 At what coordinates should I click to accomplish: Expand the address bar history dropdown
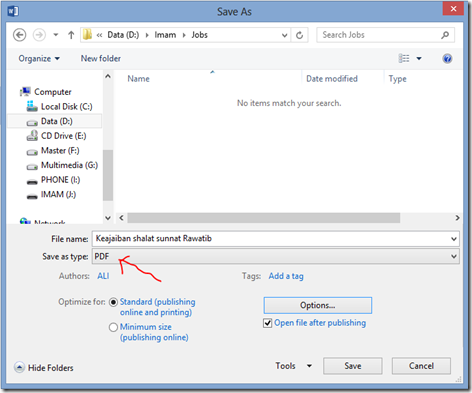pyautogui.click(x=284, y=35)
